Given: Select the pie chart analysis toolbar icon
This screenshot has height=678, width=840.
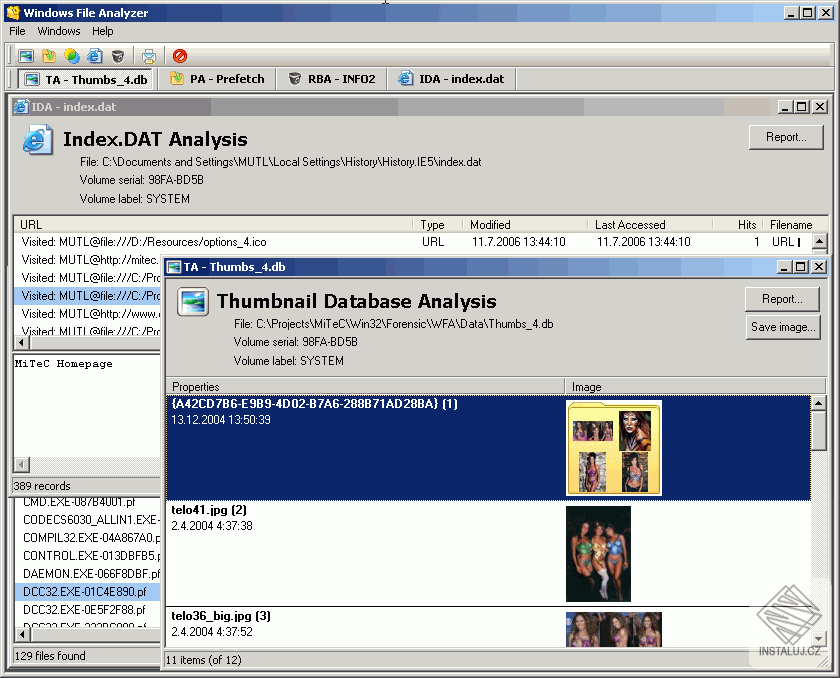Looking at the screenshot, I should pyautogui.click(x=70, y=56).
